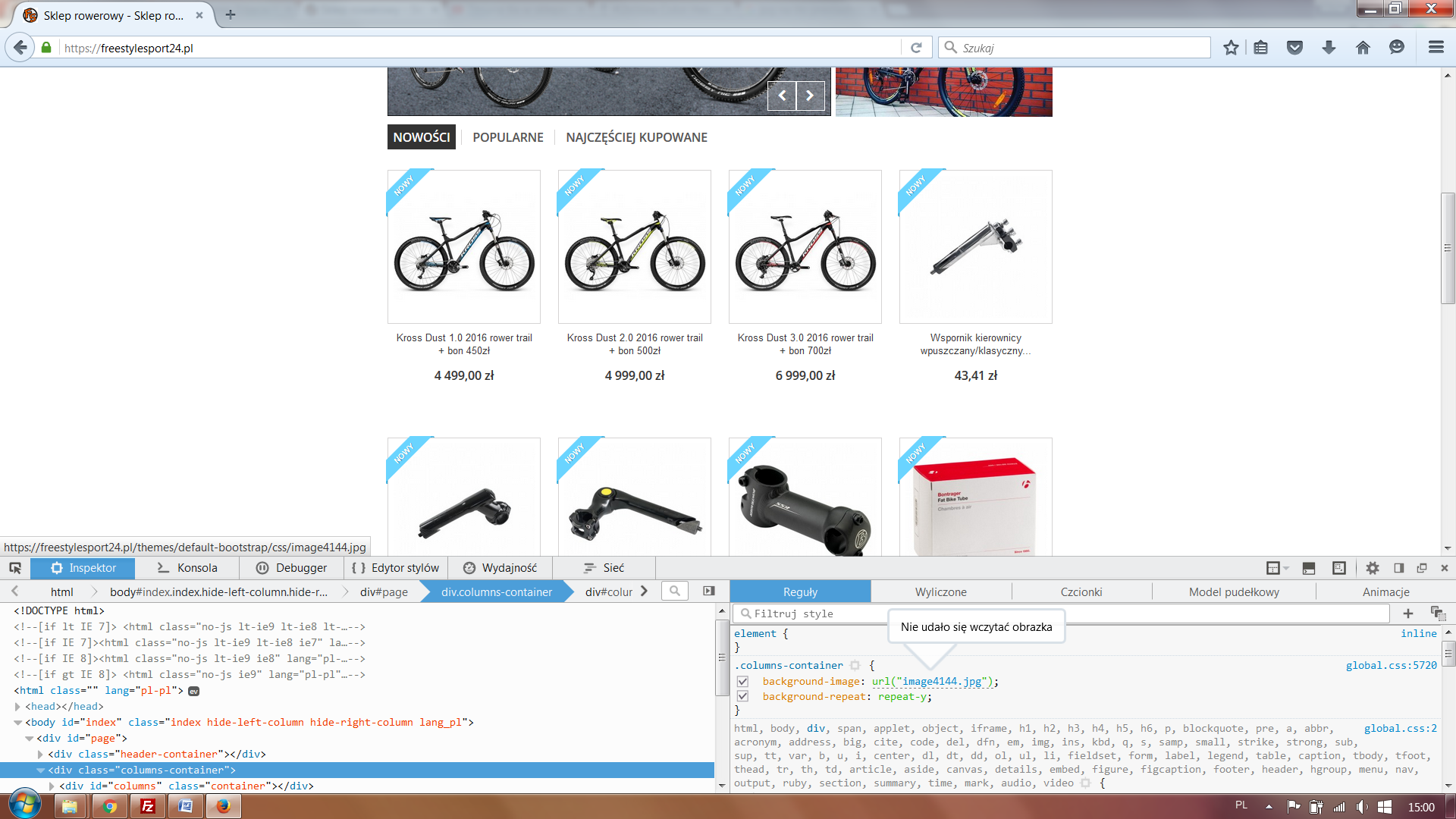Activate the element picker tool
The height and width of the screenshot is (819, 1456).
15,568
